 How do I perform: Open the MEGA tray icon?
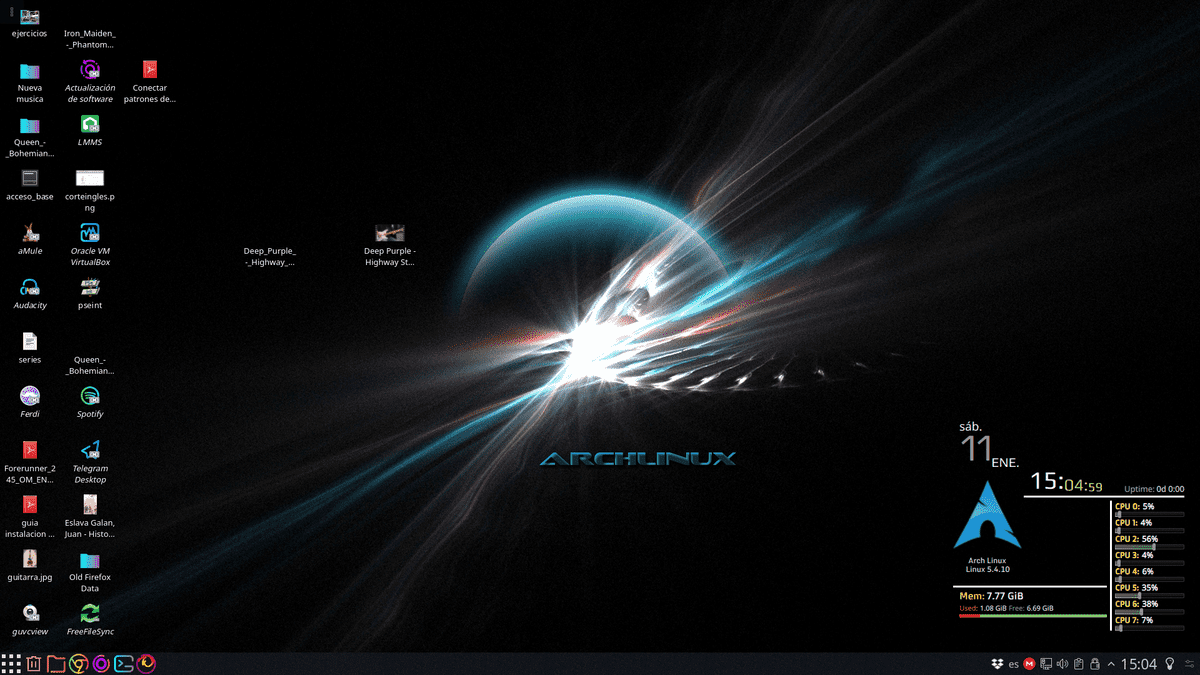pos(1029,664)
